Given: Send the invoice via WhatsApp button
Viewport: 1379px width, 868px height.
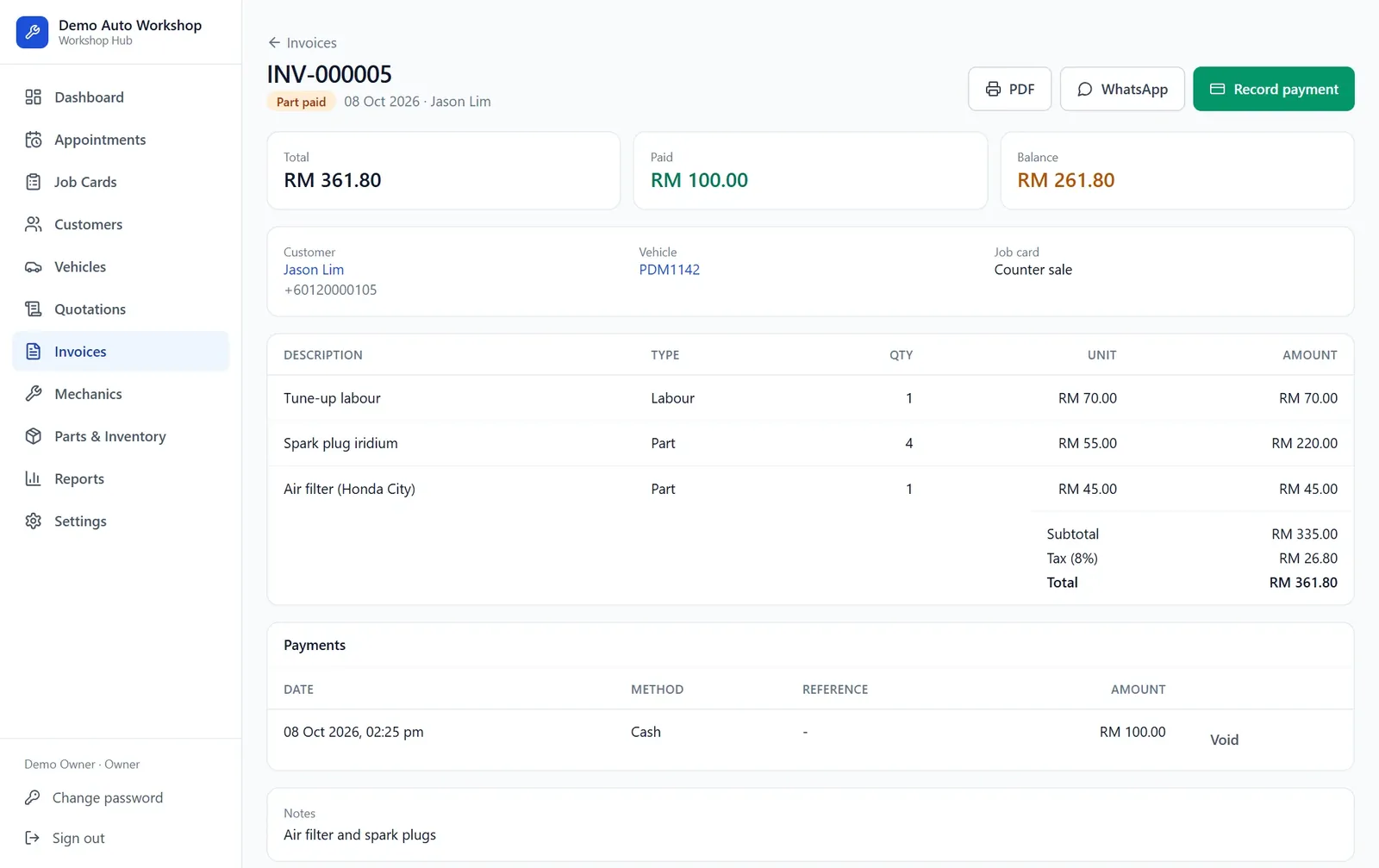Looking at the screenshot, I should click(1122, 89).
